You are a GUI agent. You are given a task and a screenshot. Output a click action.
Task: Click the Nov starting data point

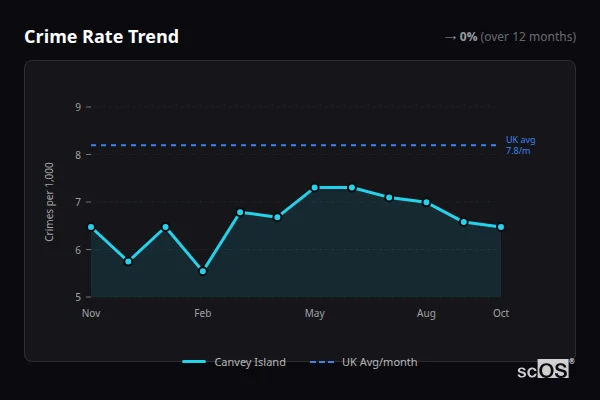[x=91, y=227]
